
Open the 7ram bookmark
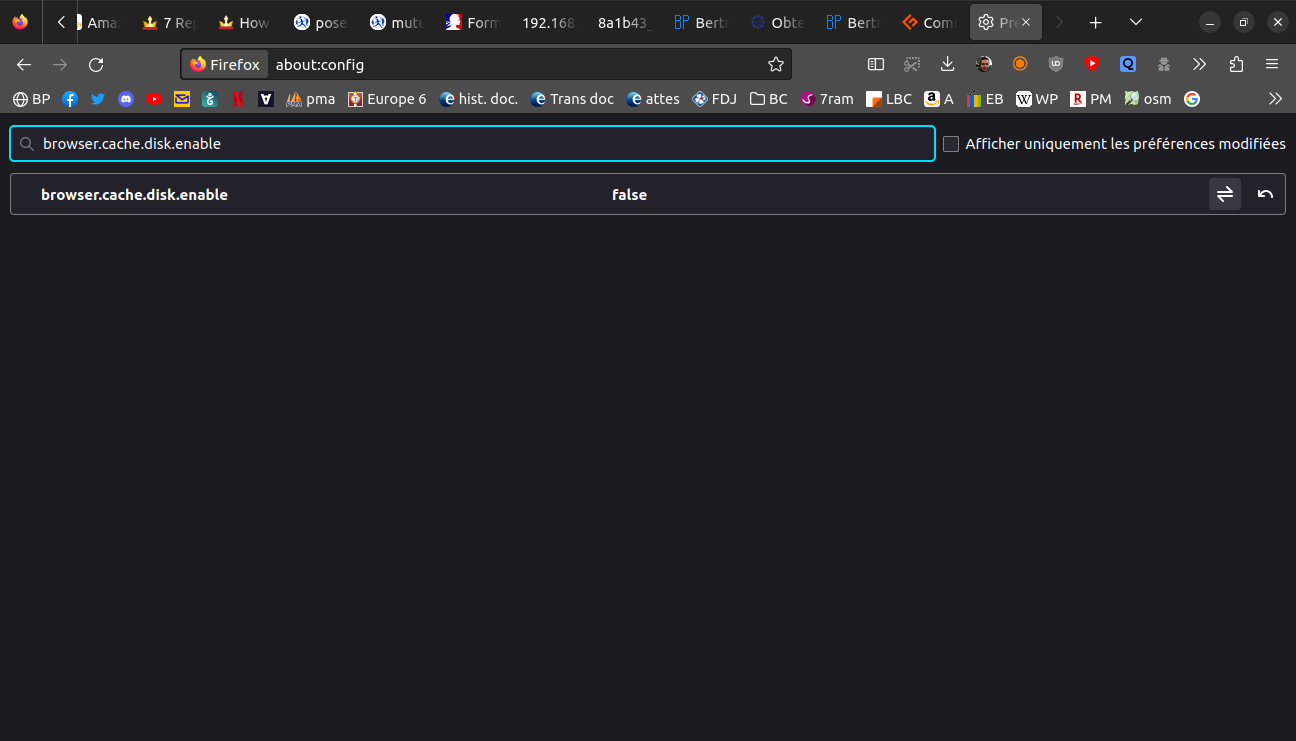827,99
